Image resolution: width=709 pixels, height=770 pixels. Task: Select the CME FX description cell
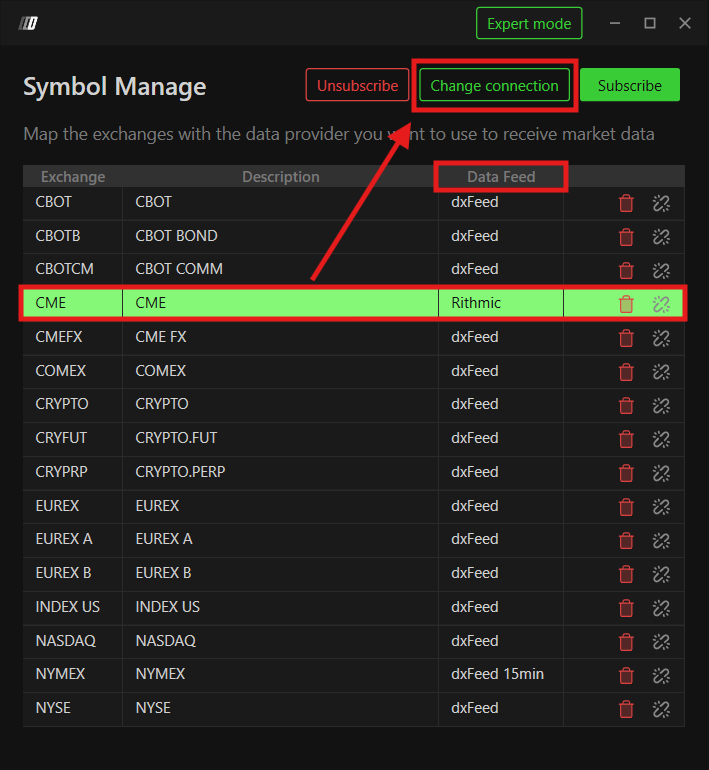point(280,337)
